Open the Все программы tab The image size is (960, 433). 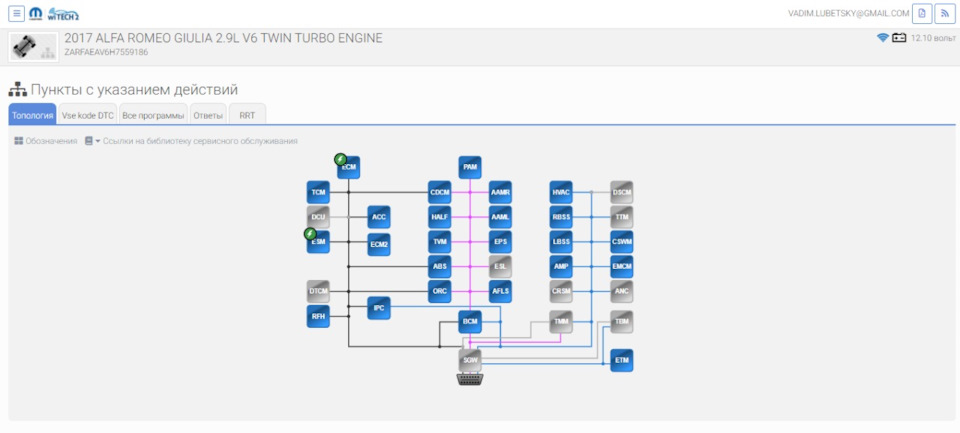coord(153,115)
